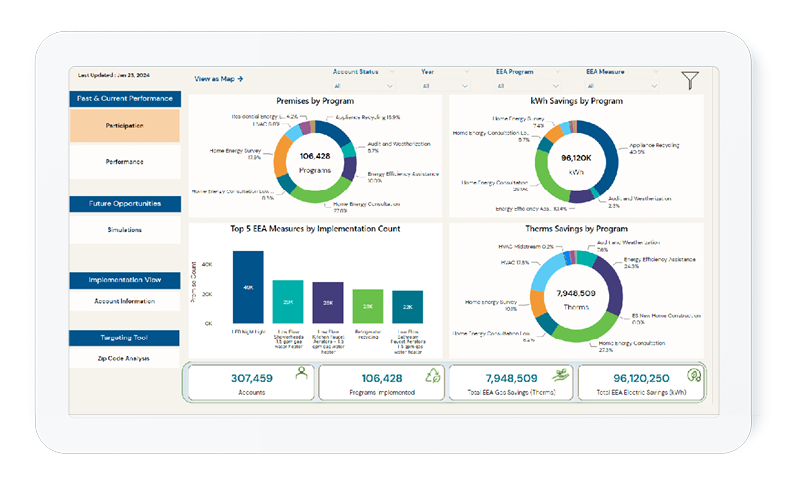Click the View as Map link
This screenshot has height=485, width=800.
pos(219,78)
